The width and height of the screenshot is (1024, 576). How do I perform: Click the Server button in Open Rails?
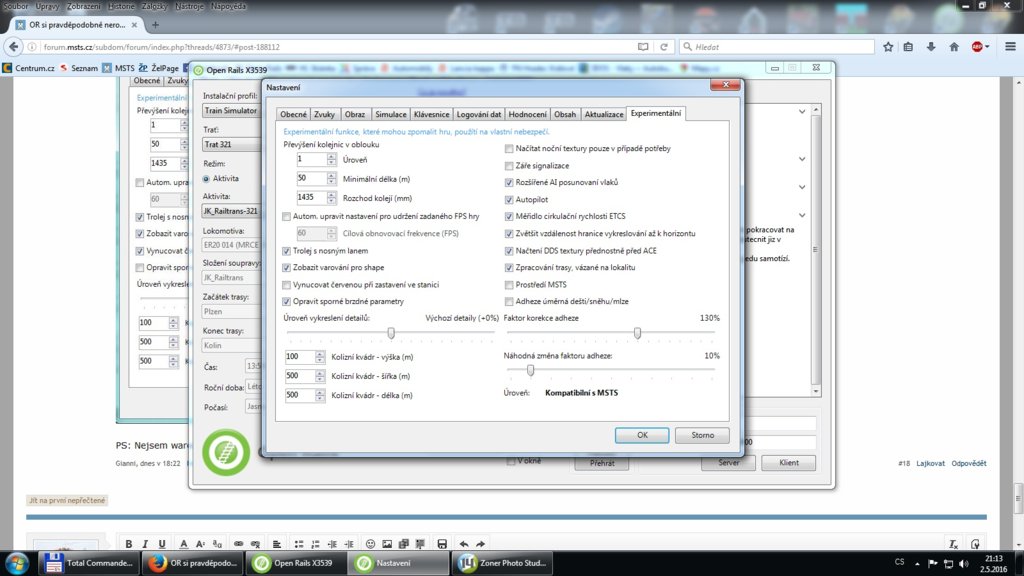pyautogui.click(x=728, y=462)
